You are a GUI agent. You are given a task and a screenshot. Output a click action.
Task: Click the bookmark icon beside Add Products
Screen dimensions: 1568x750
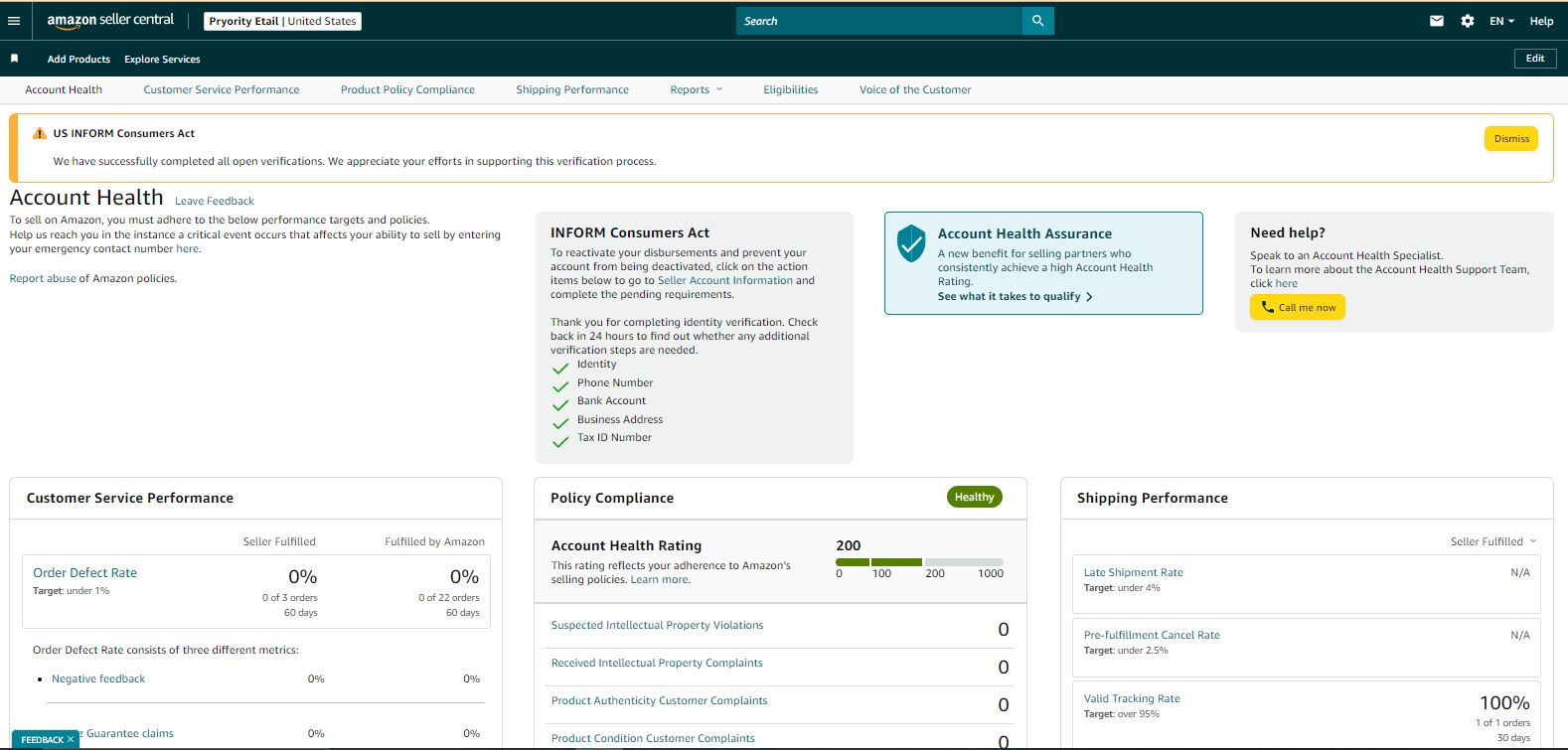(14, 59)
